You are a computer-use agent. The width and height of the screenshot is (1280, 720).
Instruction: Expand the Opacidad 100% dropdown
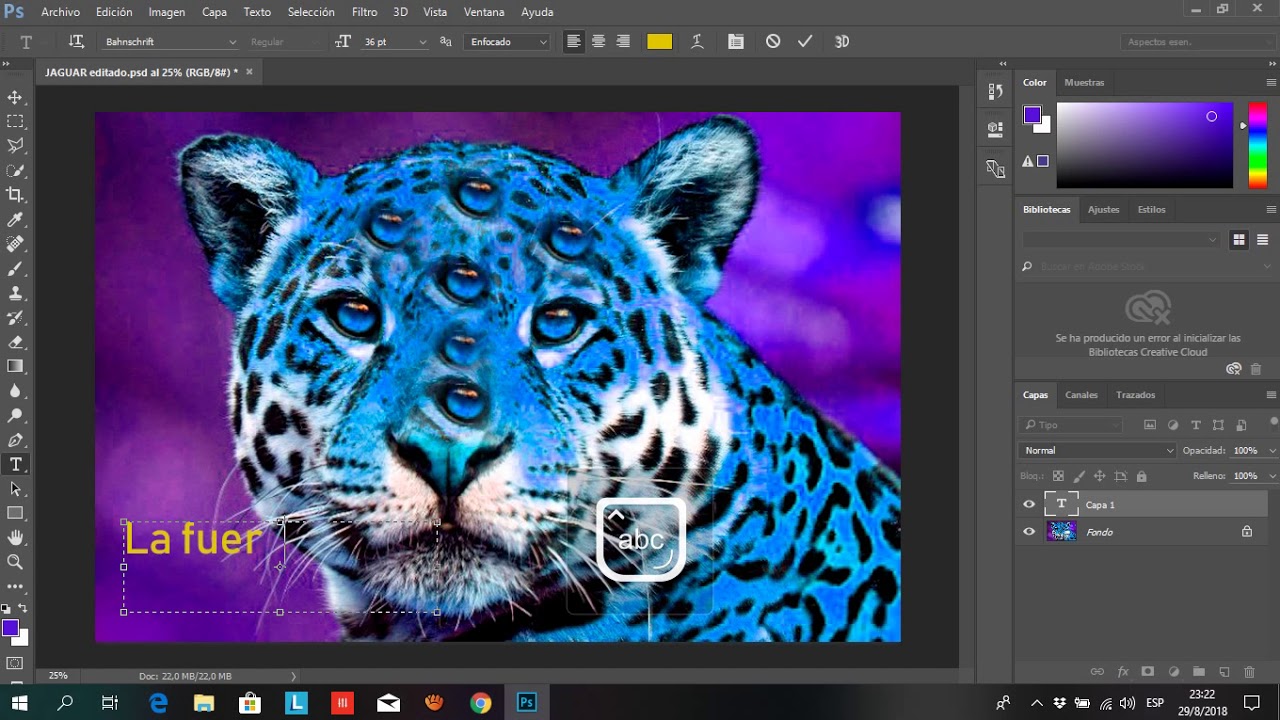(x=1272, y=451)
